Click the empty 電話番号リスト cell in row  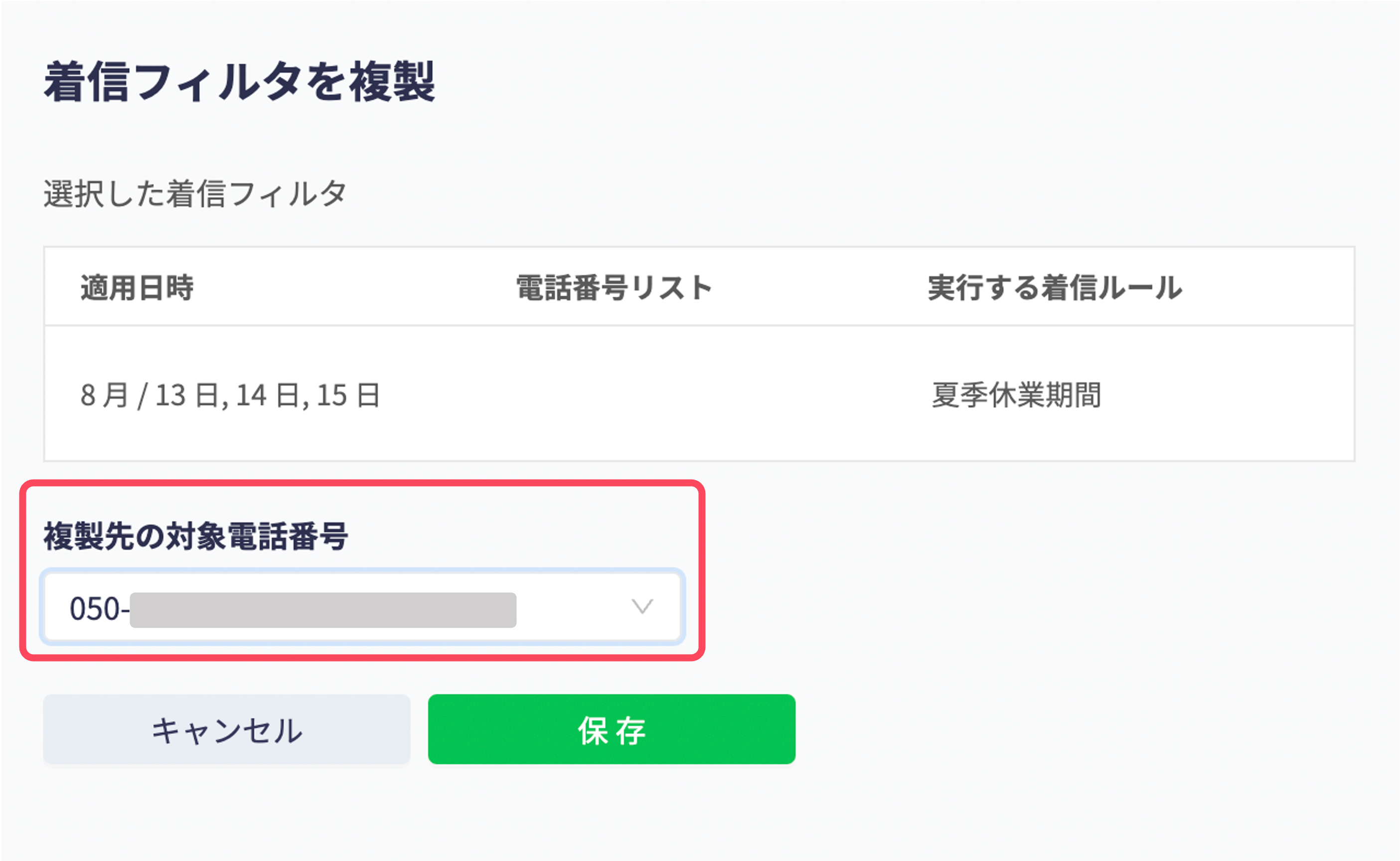point(614,394)
